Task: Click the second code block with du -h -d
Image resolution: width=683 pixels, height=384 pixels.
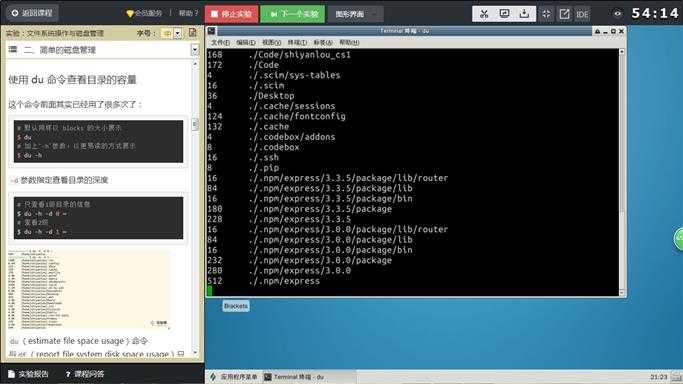Action: [98, 218]
